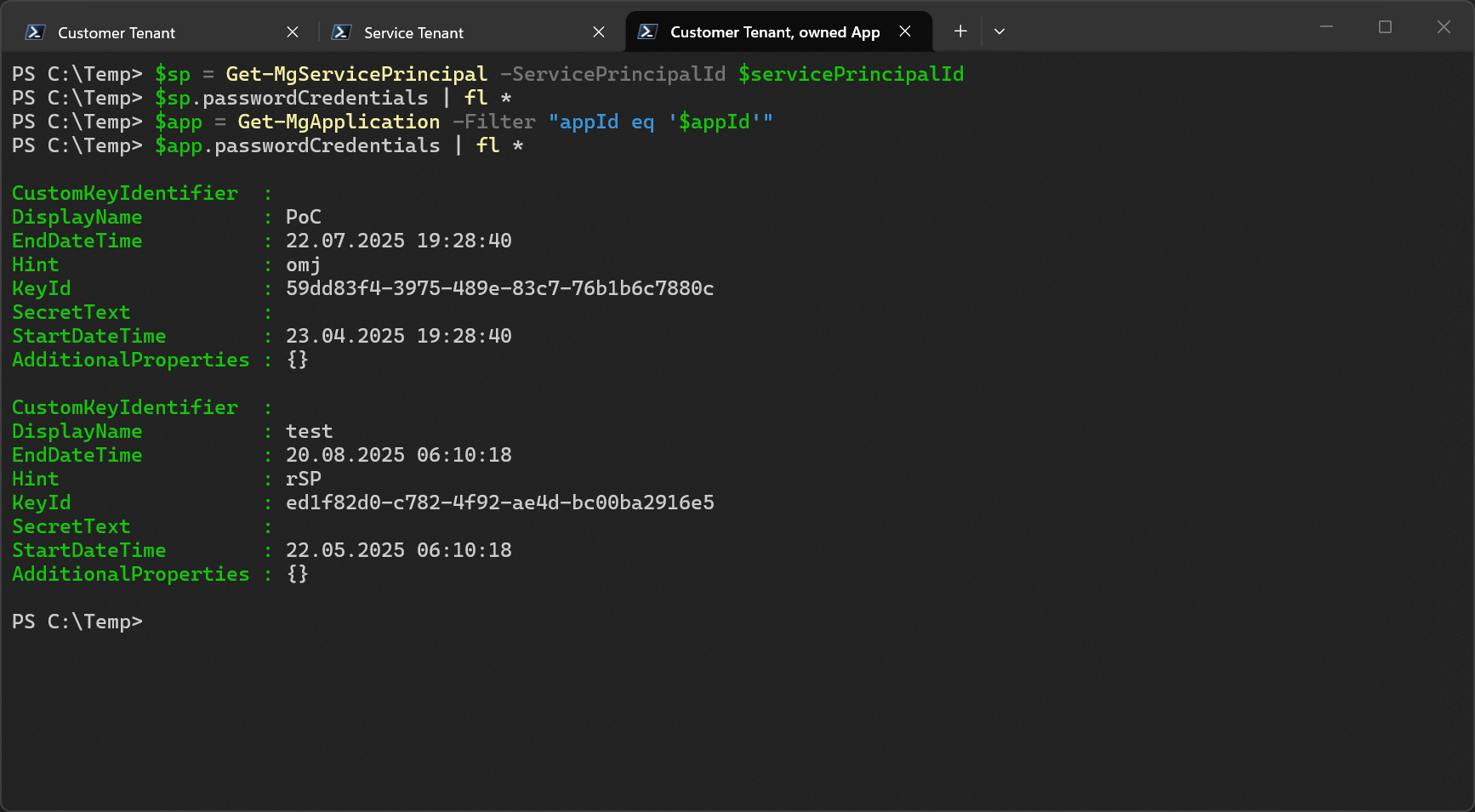Click the DisplayName value PoC
The height and width of the screenshot is (812, 1475).
303,217
